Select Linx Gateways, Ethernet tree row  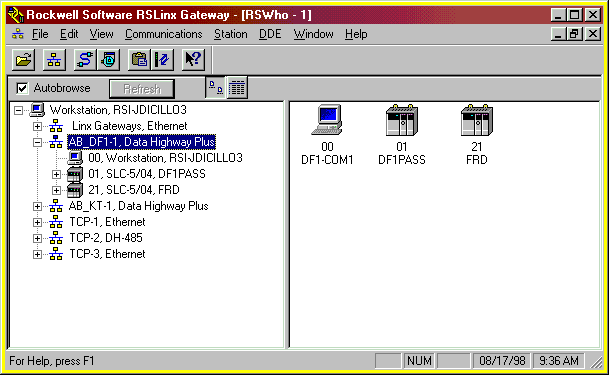(x=130, y=126)
